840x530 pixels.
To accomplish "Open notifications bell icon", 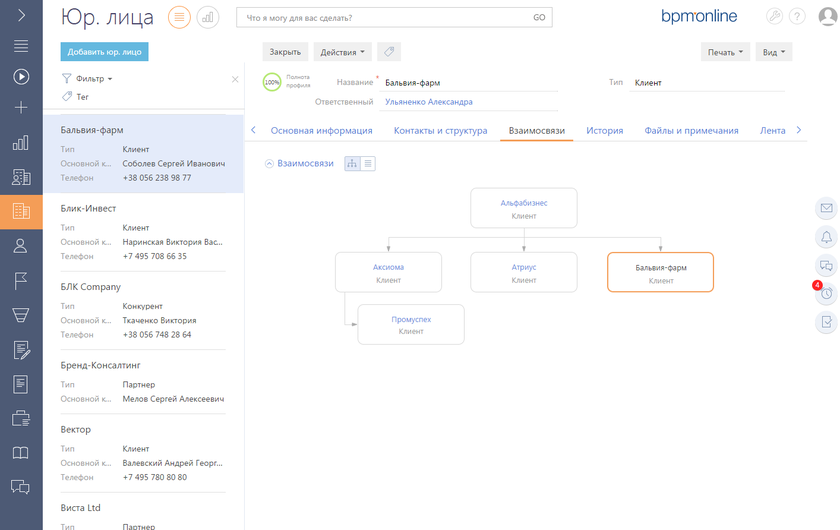I will tap(826, 237).
